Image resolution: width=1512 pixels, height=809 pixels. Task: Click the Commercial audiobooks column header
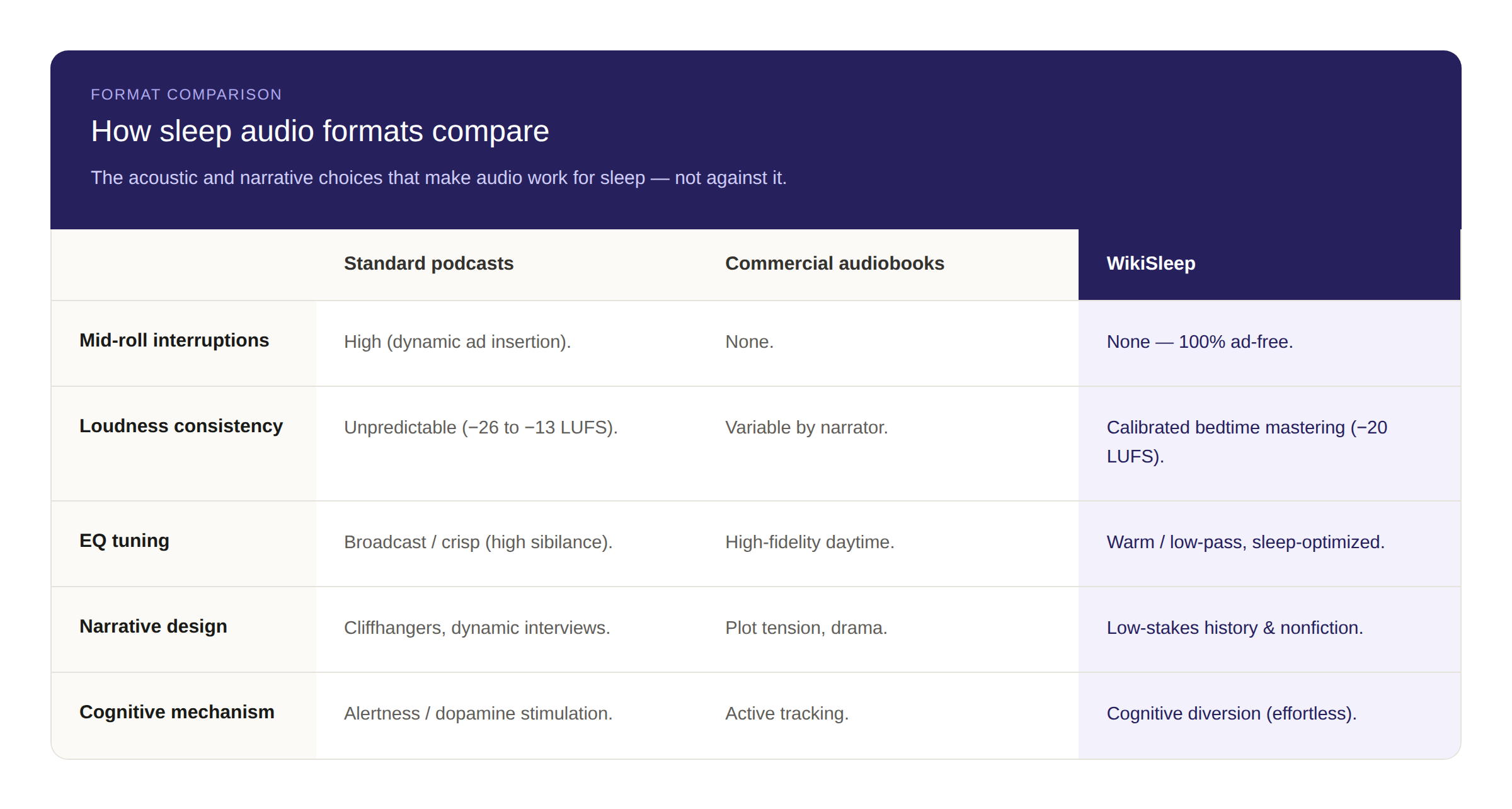(x=835, y=263)
